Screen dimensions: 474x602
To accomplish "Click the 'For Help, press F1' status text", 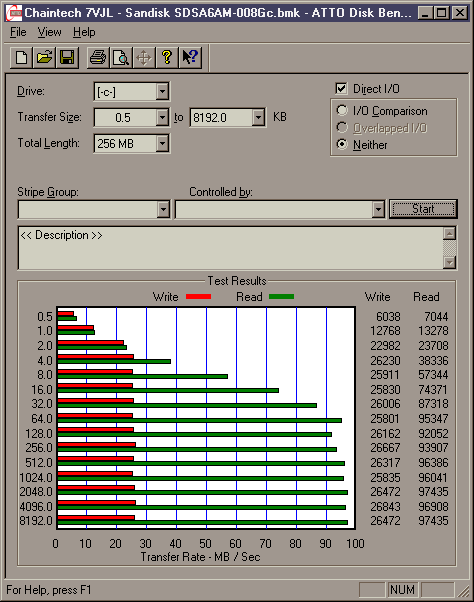I will [x=49, y=590].
